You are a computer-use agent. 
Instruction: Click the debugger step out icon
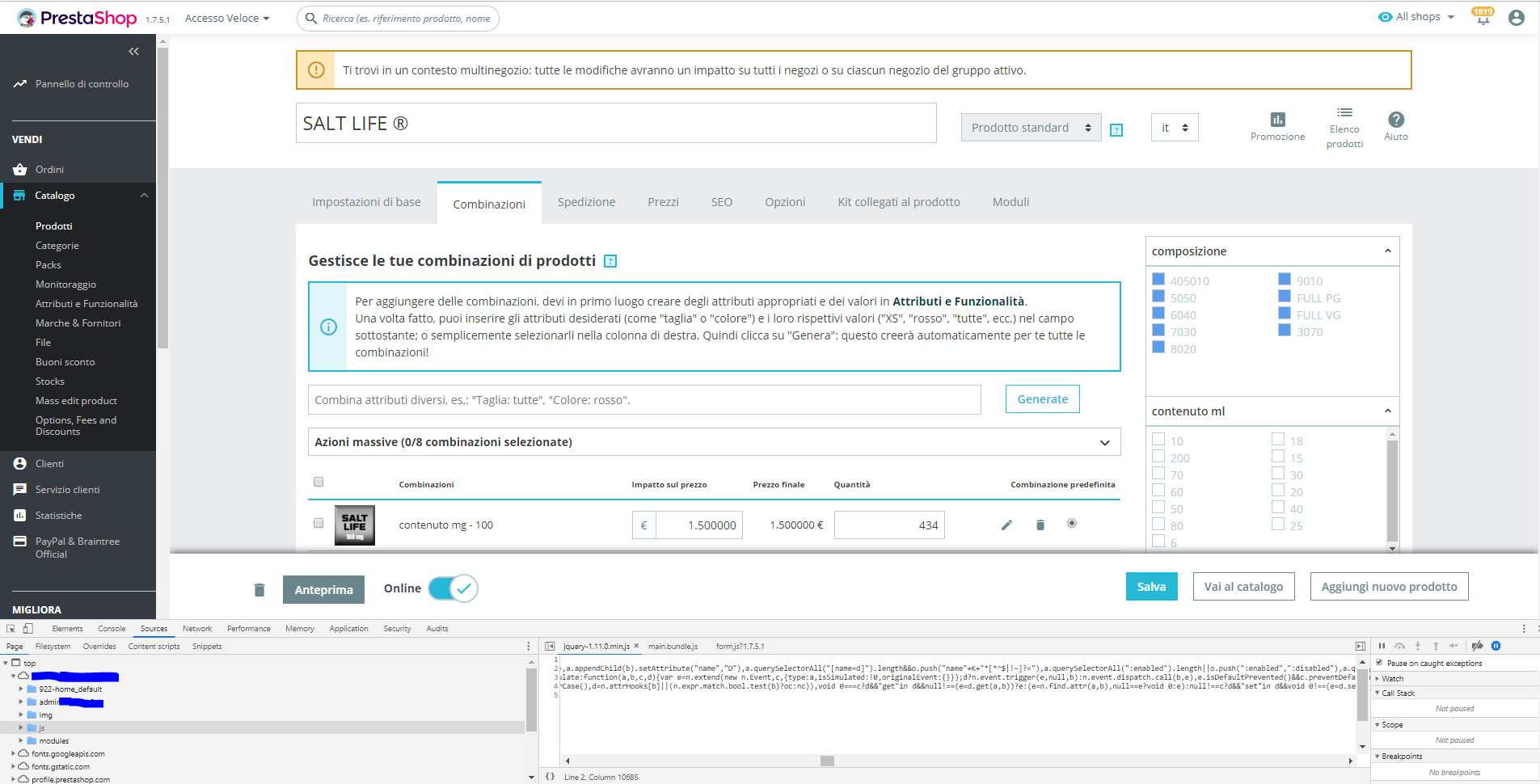click(1436, 646)
